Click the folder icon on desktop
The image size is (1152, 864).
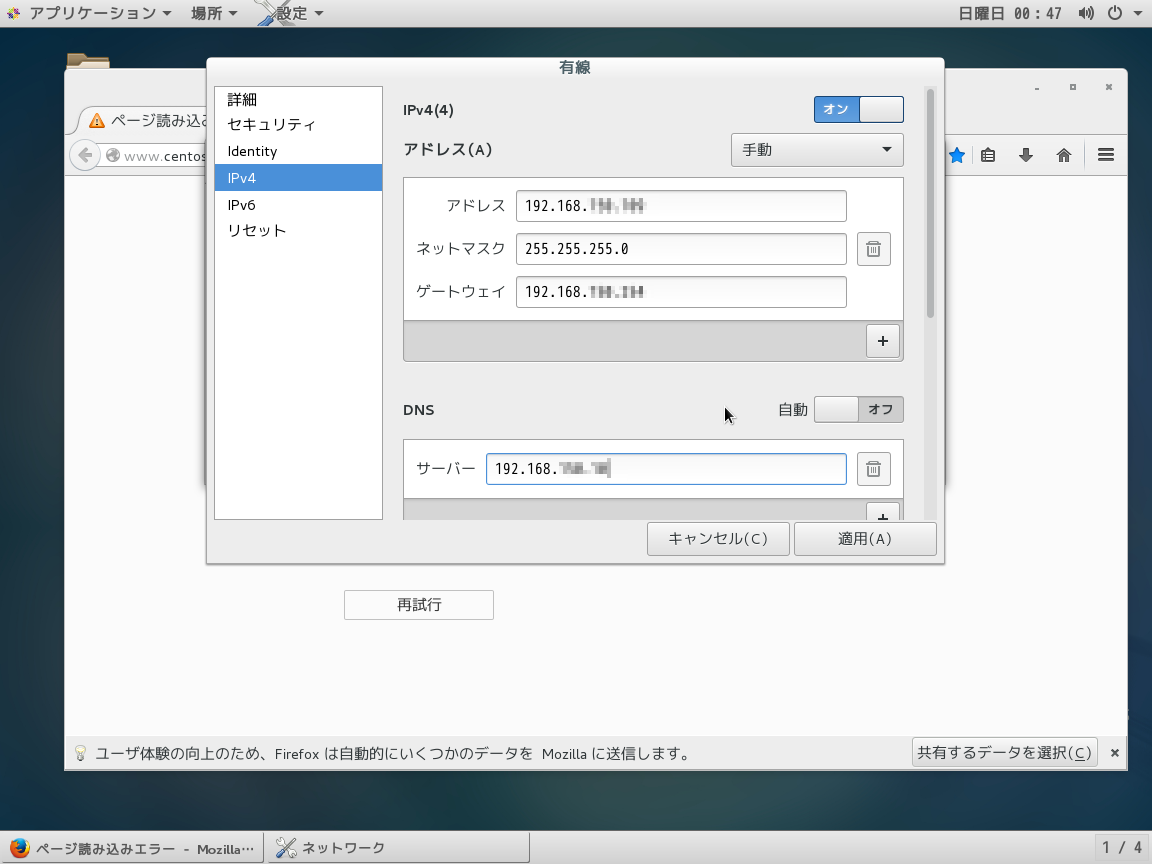tap(87, 61)
